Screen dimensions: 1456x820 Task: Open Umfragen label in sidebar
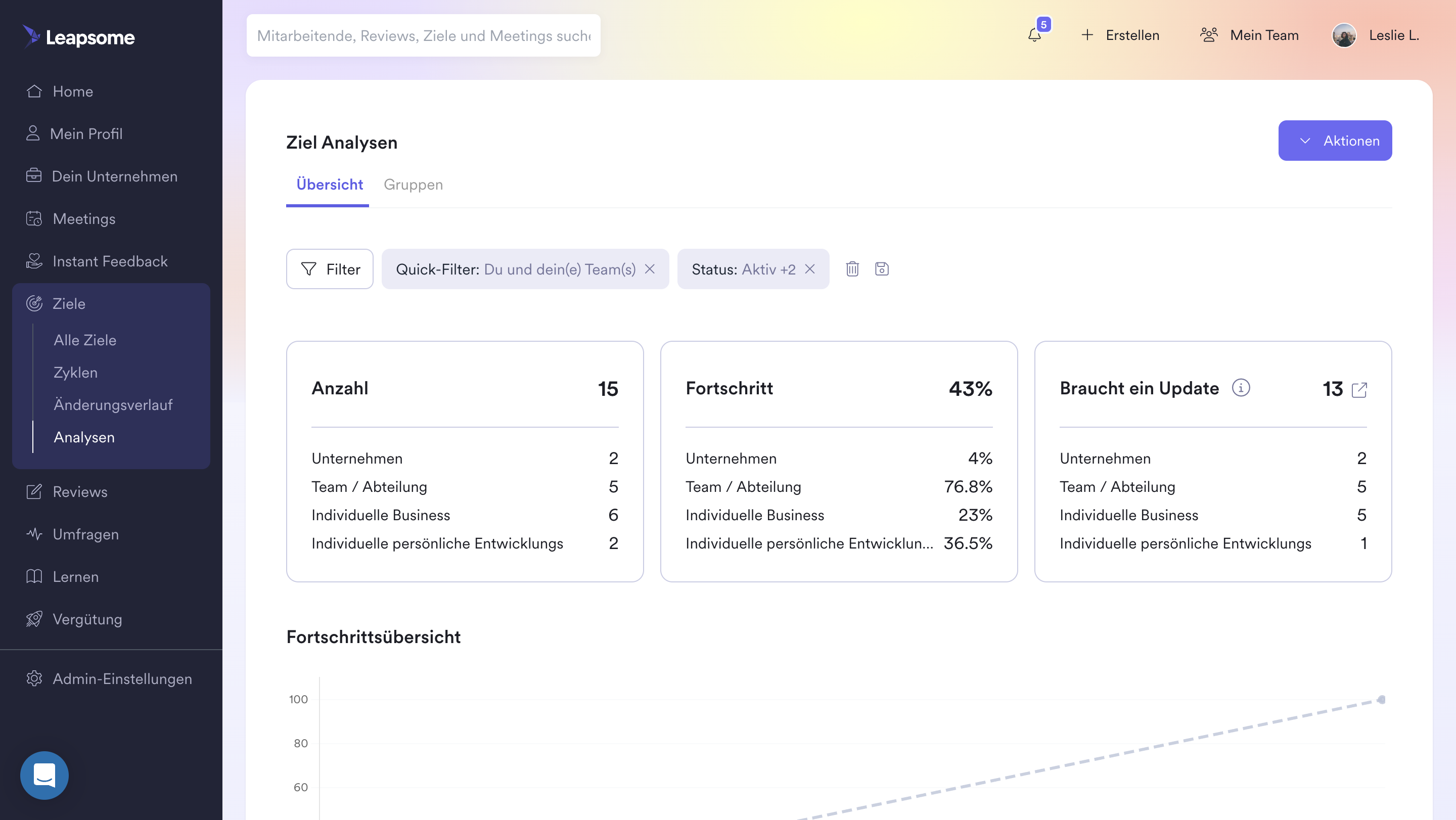pos(85,534)
